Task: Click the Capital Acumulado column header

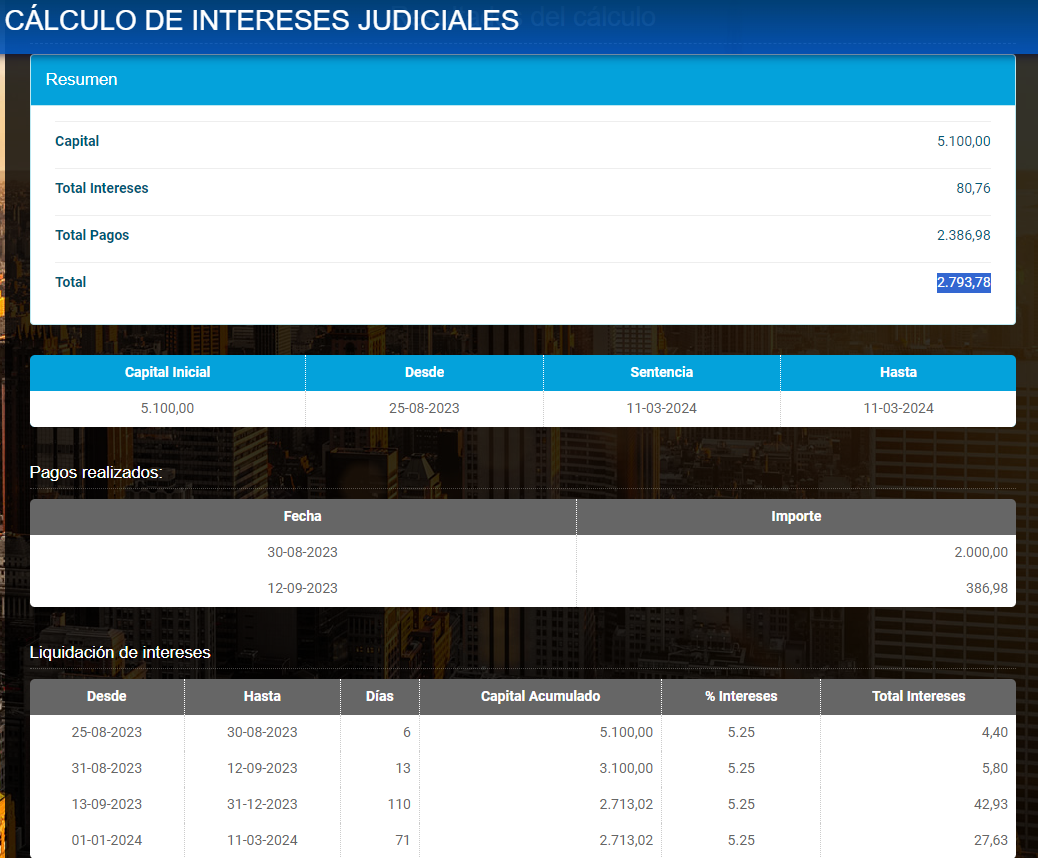Action: click(540, 696)
